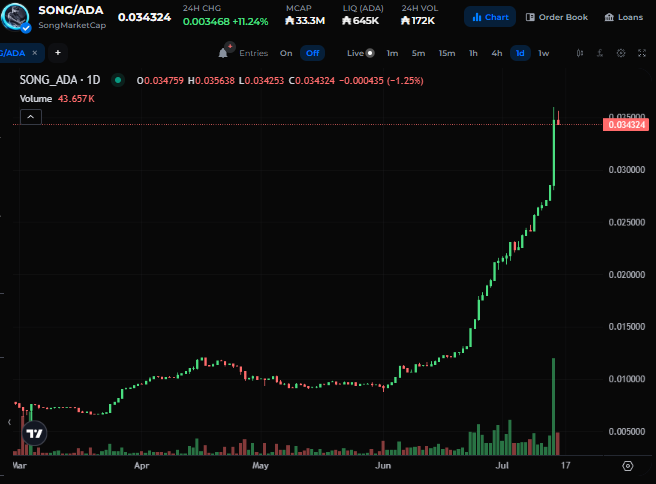The image size is (656, 484).
Task: Select the 15m timeframe
Action: tap(447, 53)
